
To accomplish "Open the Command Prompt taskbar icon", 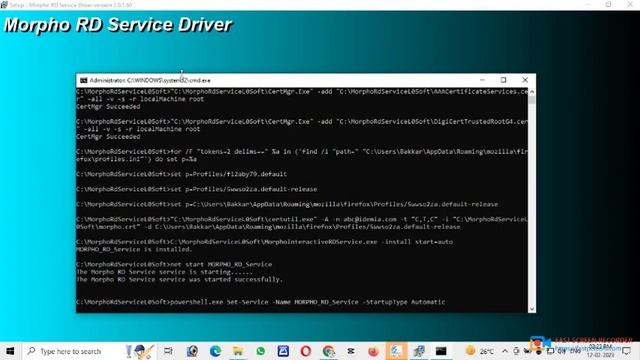I will click(441, 351).
